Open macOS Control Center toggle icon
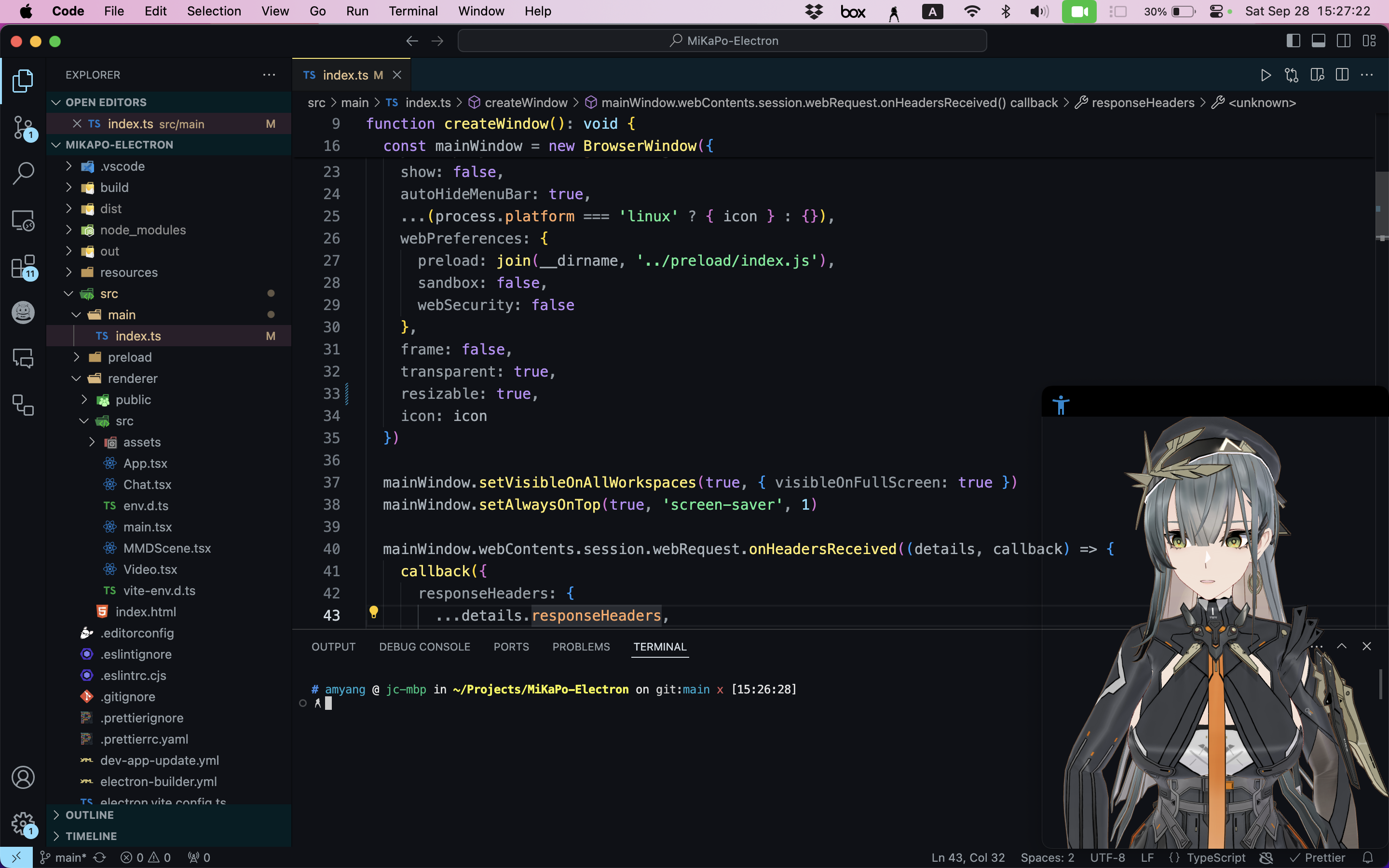Viewport: 1389px width, 868px height. click(1216, 12)
